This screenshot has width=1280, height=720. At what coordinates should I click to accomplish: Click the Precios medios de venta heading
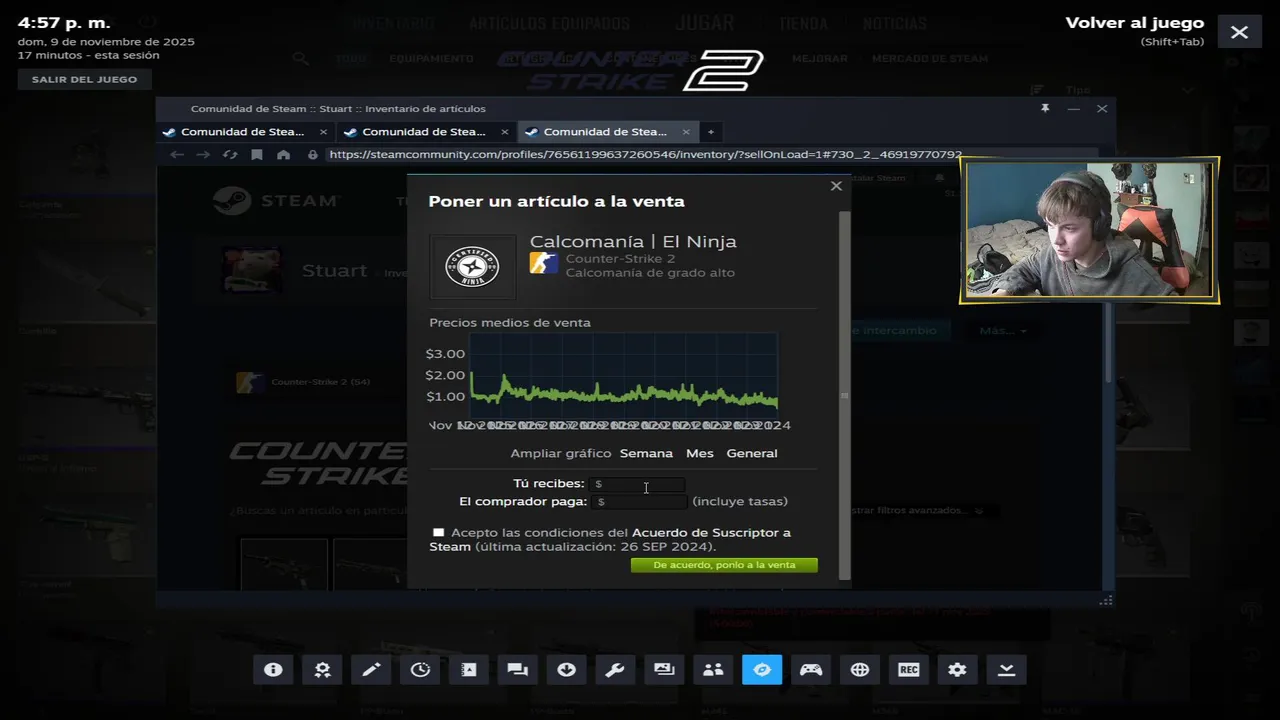tap(510, 323)
